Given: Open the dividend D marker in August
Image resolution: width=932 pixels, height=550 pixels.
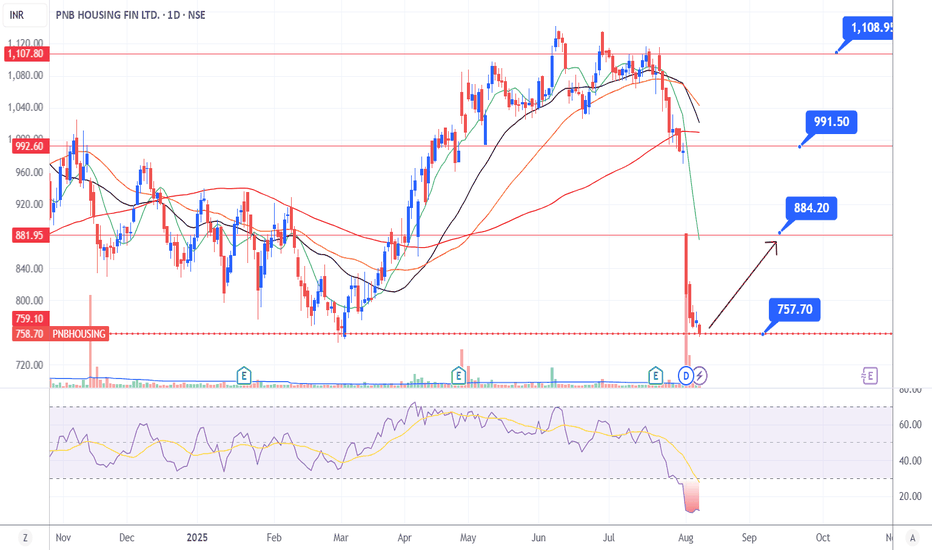Looking at the screenshot, I should [686, 376].
